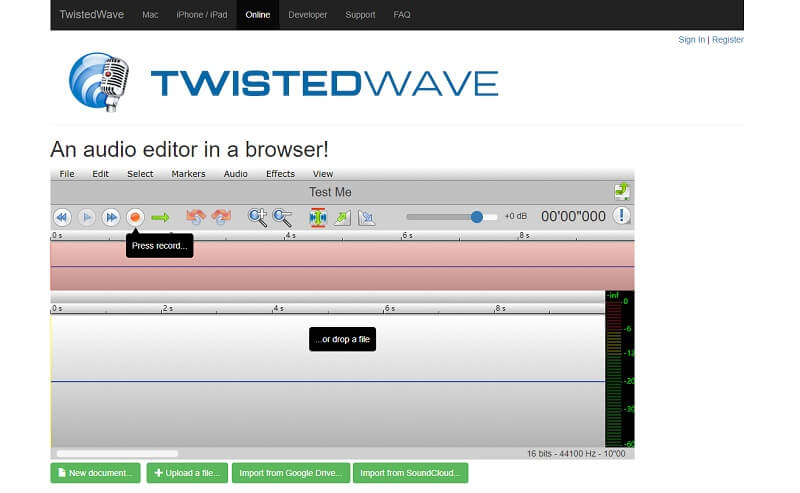Image resolution: width=800 pixels, height=493 pixels.
Task: Click the 00'00"000 time display
Action: 573,216
